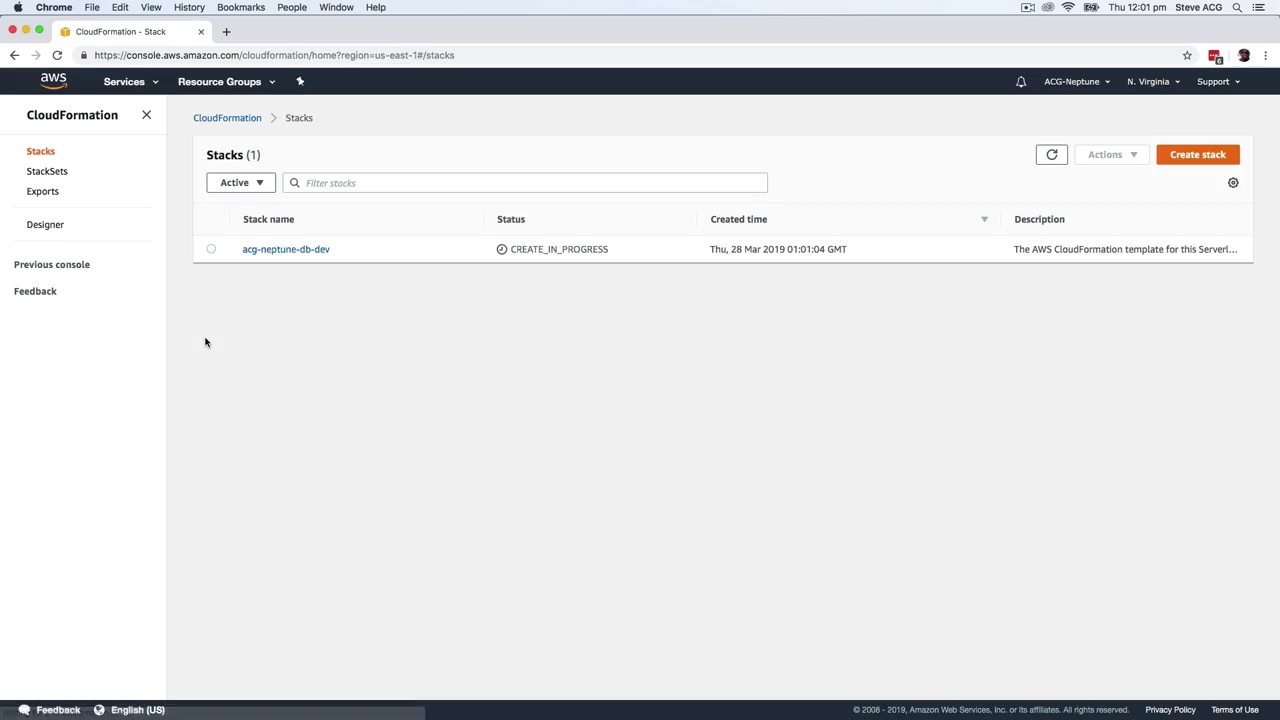Open the Window menu

point(336,7)
